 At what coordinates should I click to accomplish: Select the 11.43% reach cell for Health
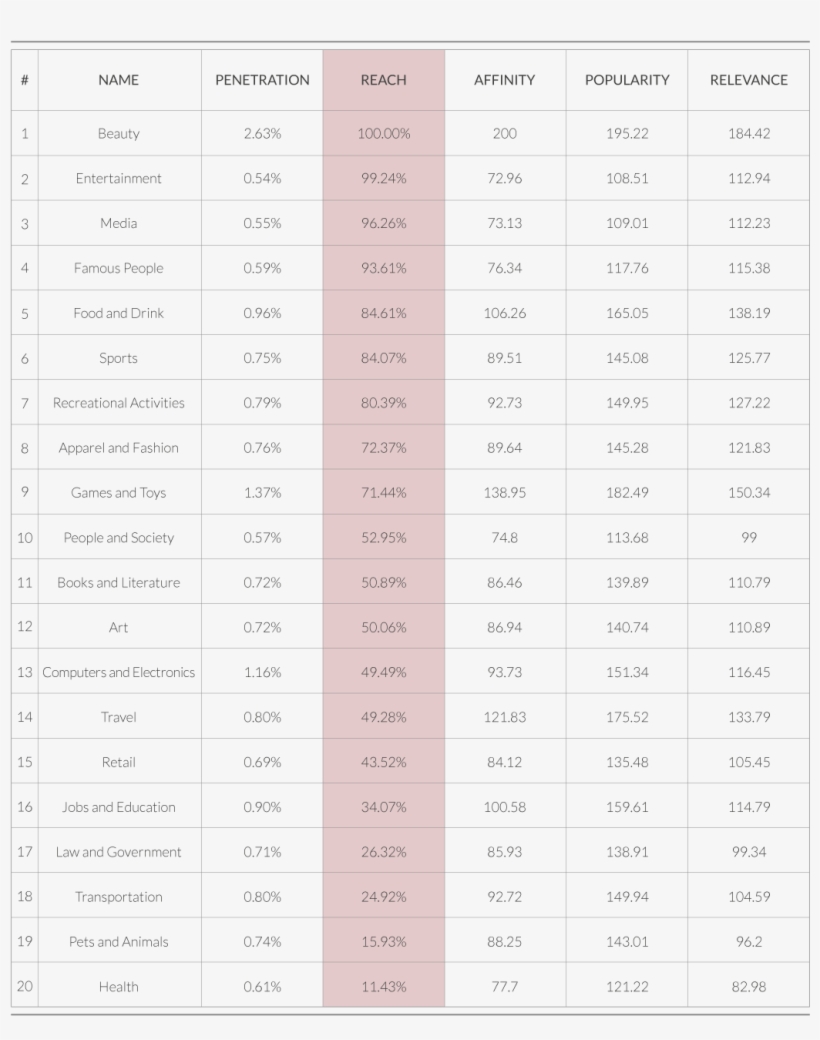(x=383, y=987)
